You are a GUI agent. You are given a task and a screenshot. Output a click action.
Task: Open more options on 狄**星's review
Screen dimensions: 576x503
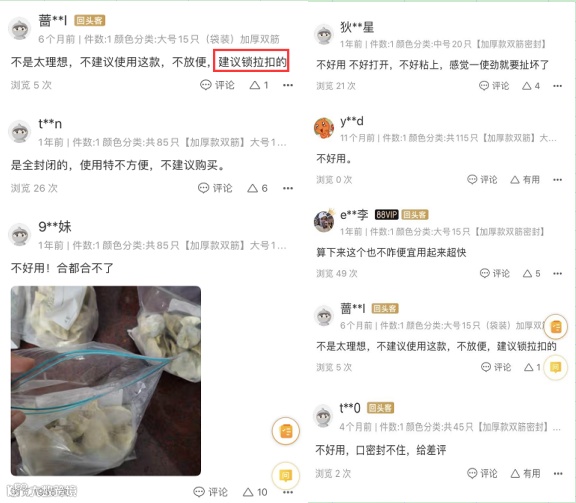coord(557,86)
